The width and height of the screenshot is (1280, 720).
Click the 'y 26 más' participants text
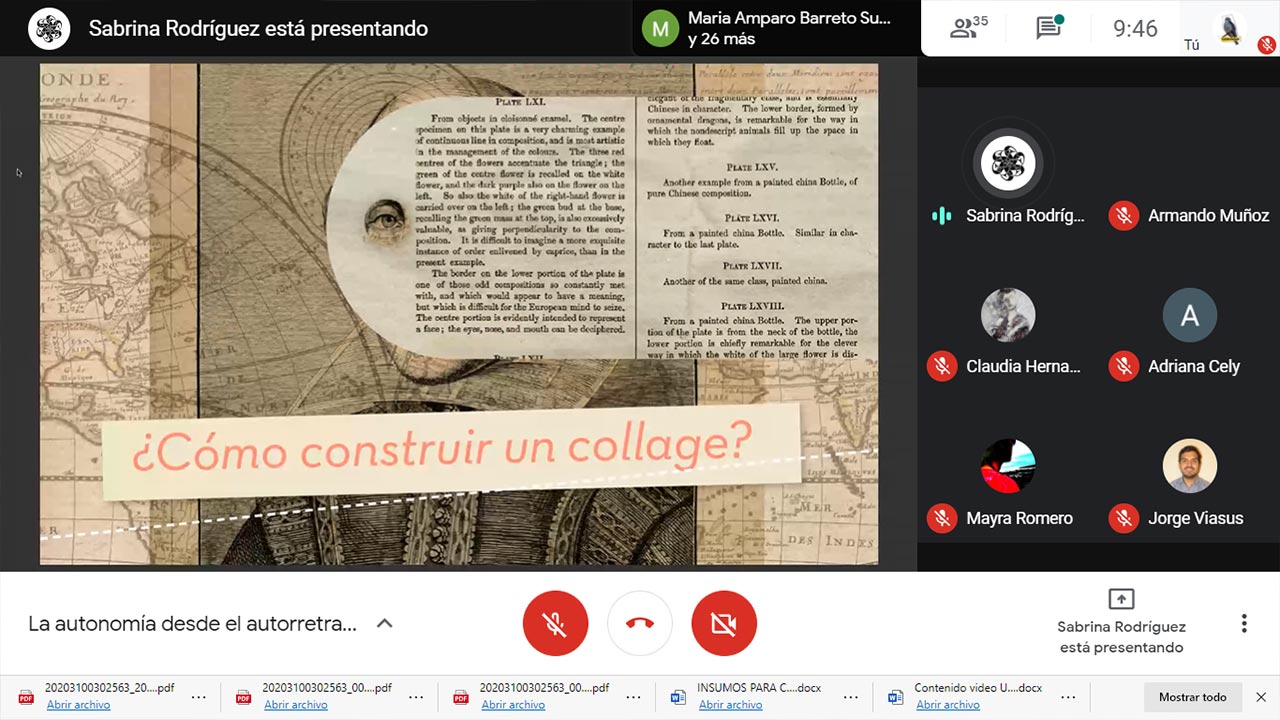[x=722, y=39]
